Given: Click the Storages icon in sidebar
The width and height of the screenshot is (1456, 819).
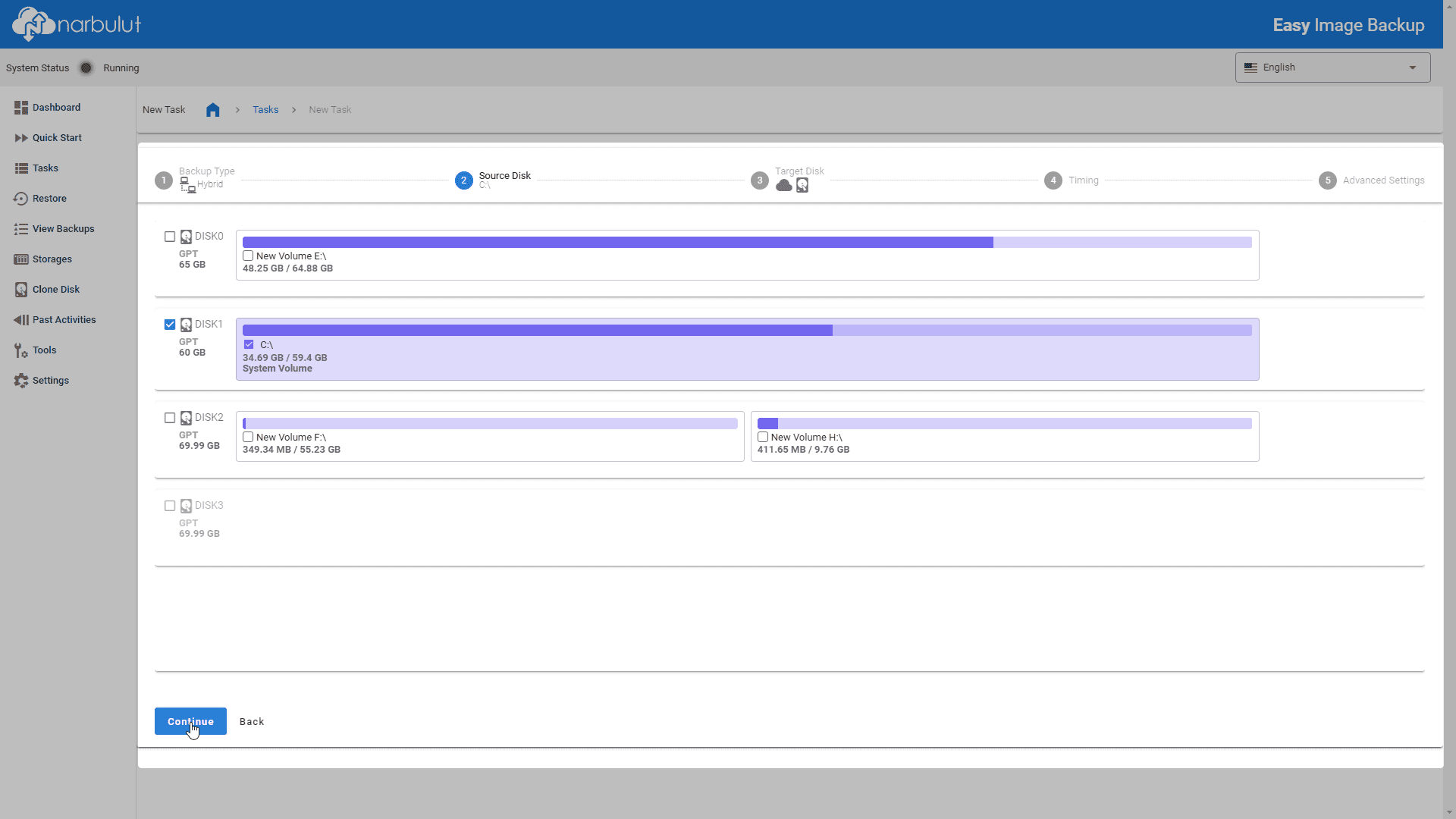Looking at the screenshot, I should 21,259.
